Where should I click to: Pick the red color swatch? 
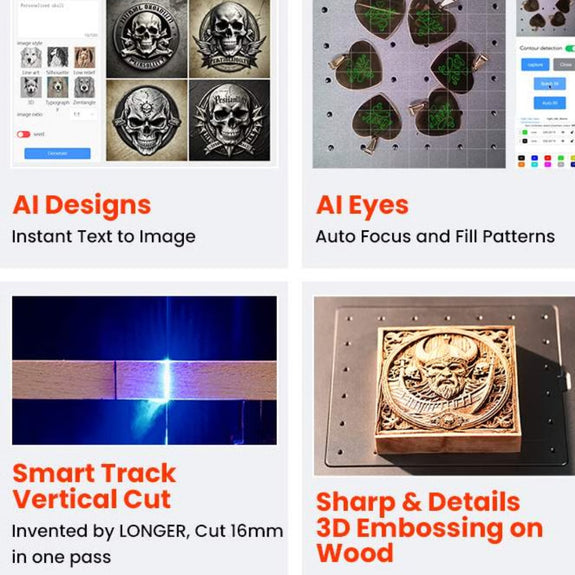547,158
